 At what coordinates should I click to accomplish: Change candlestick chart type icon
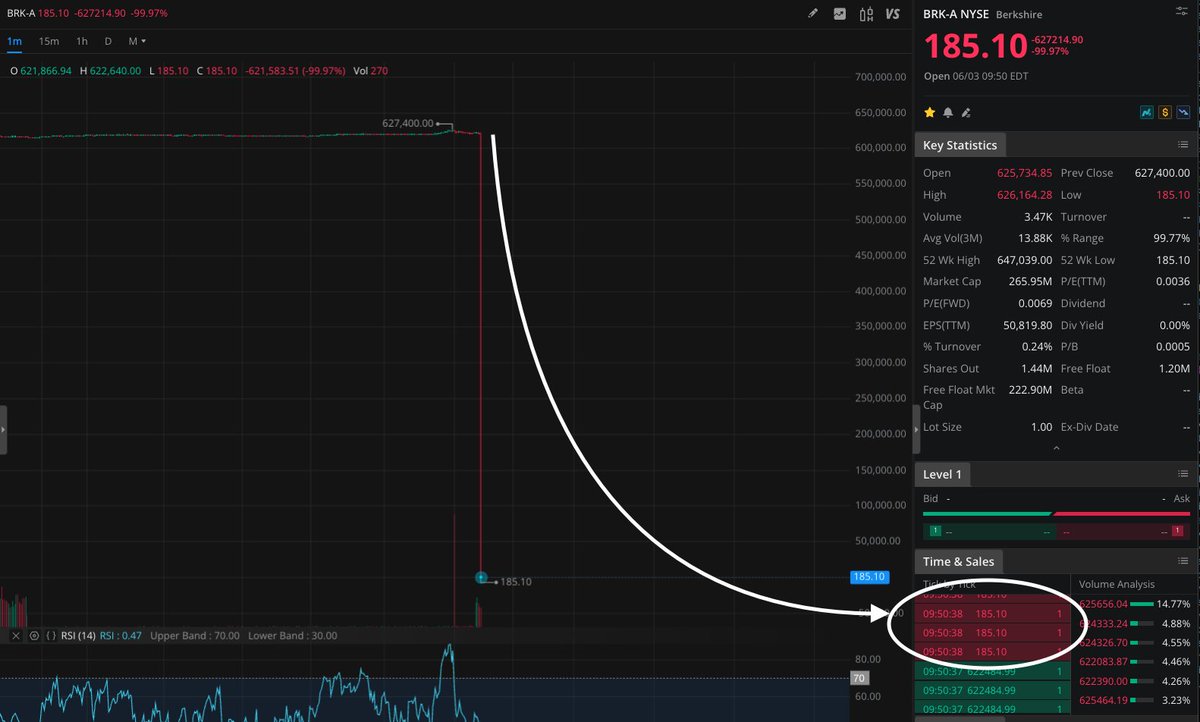pos(866,14)
